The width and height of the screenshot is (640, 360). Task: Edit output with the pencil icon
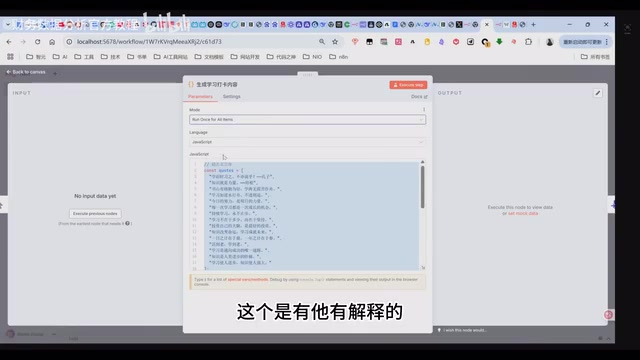(598, 93)
